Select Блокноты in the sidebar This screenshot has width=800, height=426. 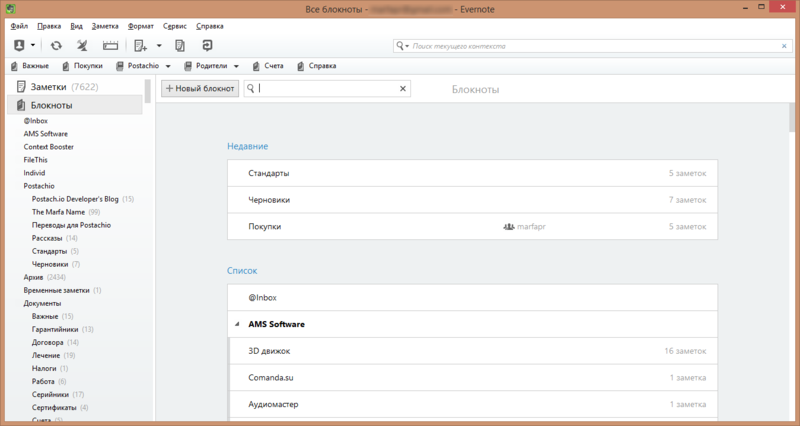(x=74, y=105)
